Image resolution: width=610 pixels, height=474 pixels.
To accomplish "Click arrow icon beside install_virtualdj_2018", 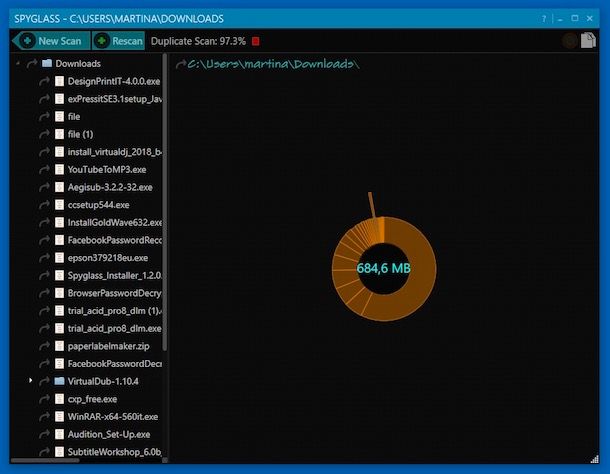I will click(x=44, y=152).
